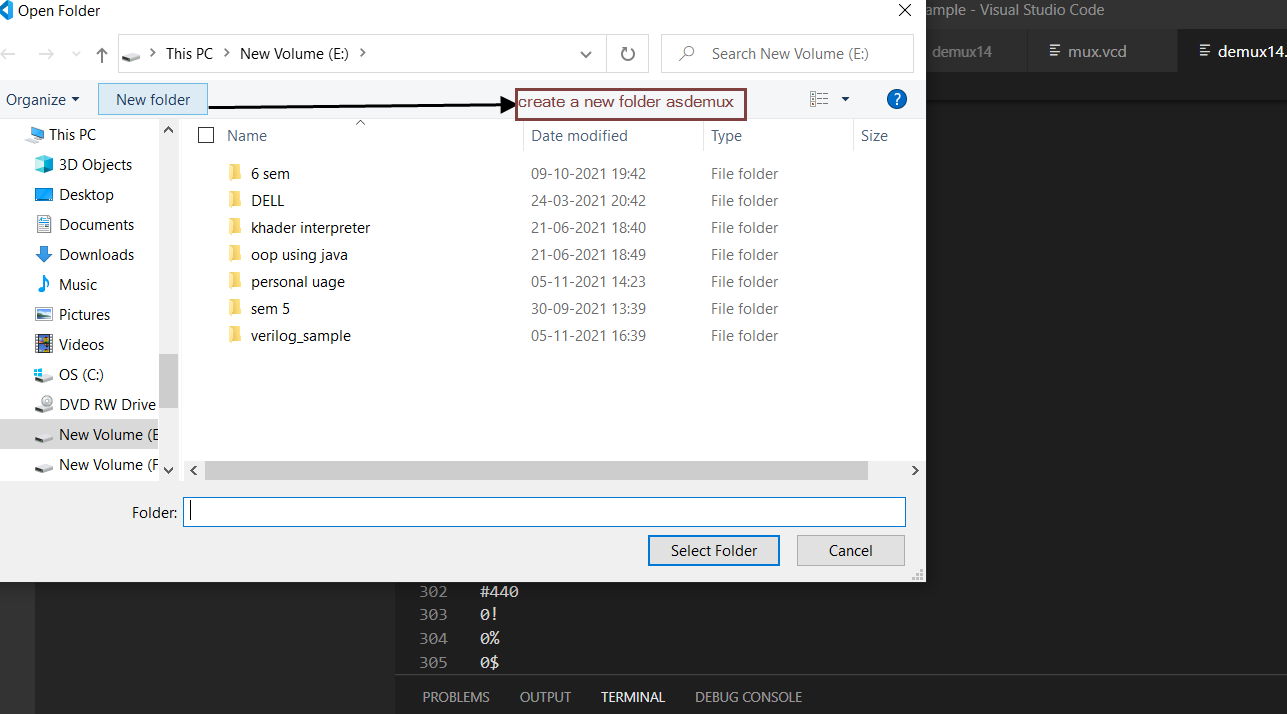Select the DELL folder

point(267,200)
